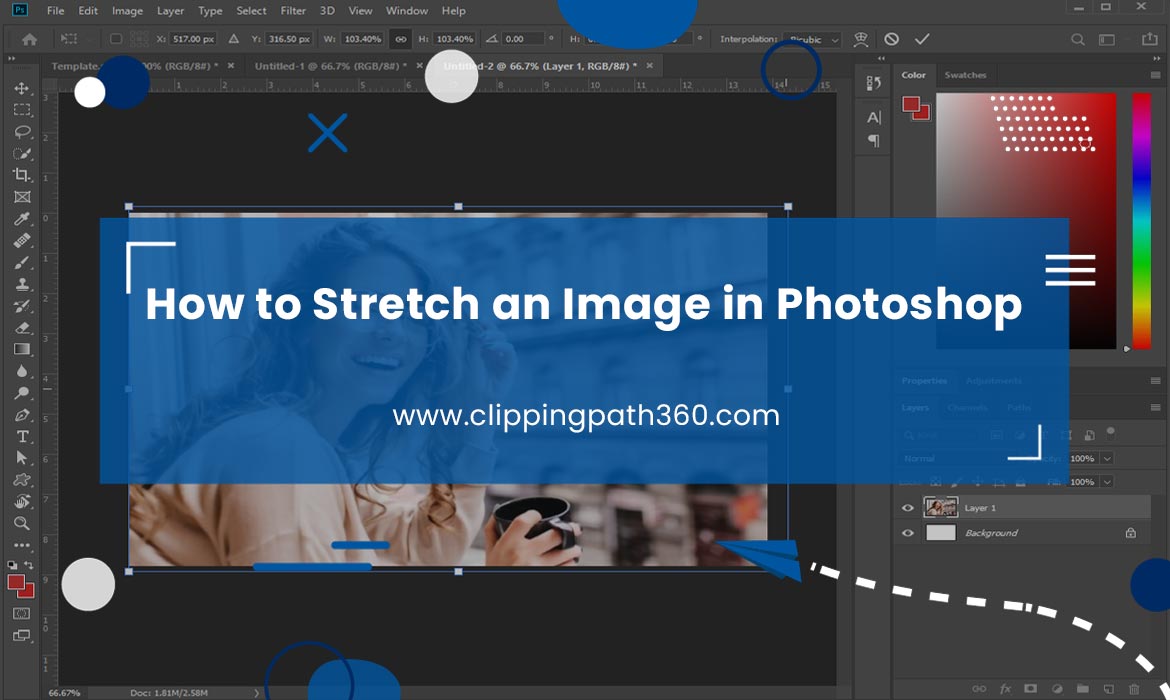
Task: Cancel the transform with the circle-slash icon
Action: (891, 39)
